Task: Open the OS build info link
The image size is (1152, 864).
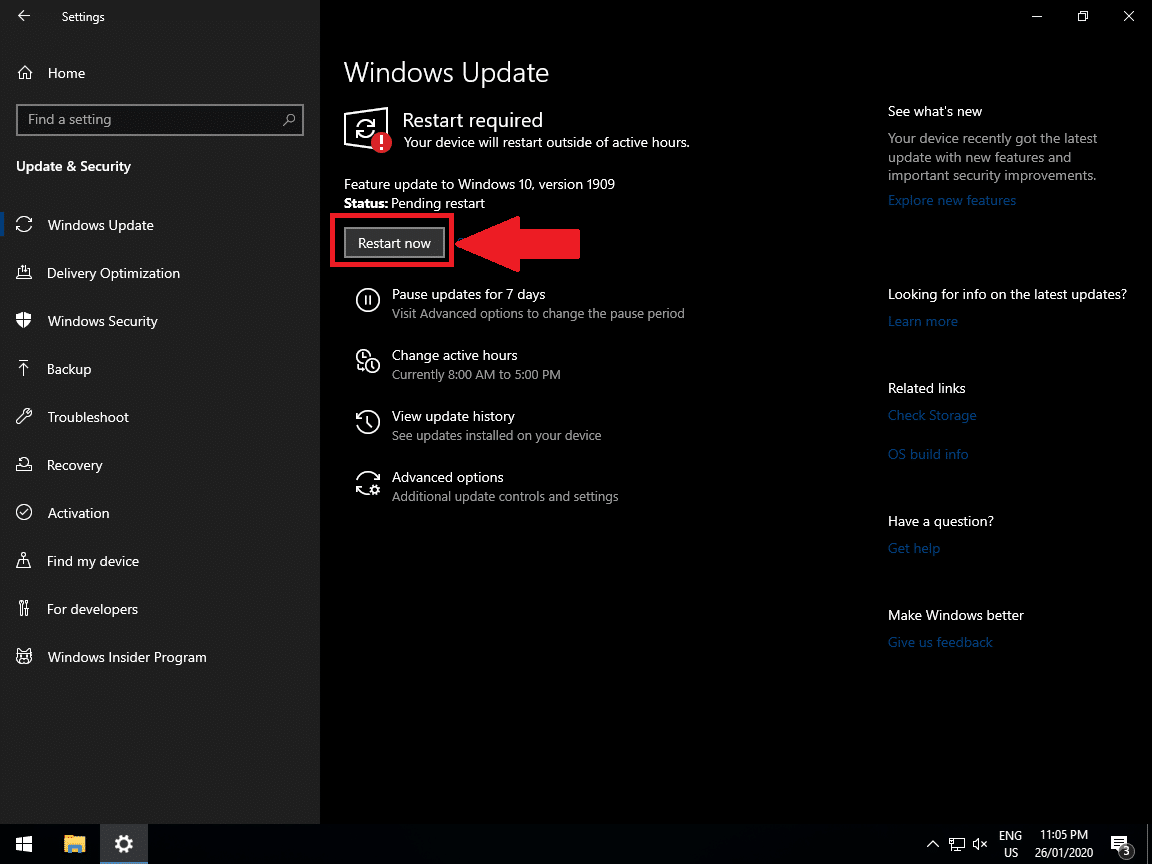Action: [928, 454]
